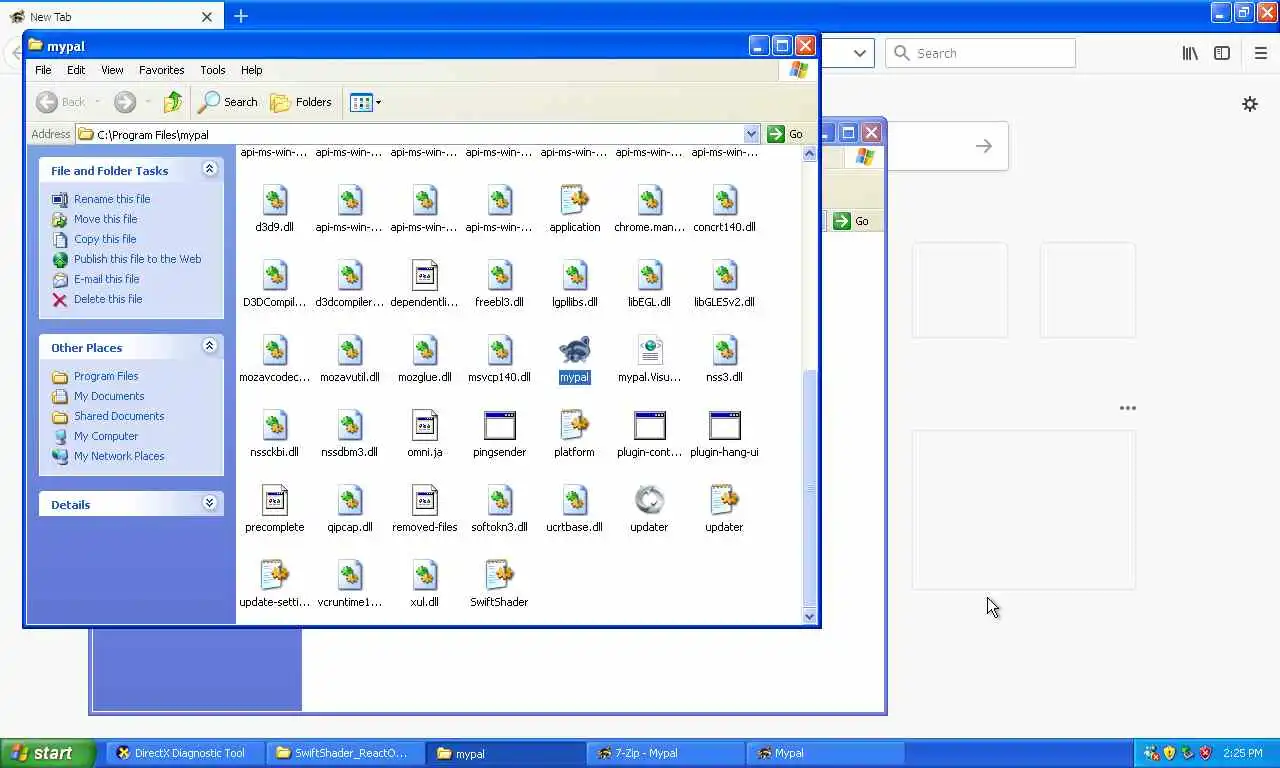Click Move this file link
Viewport: 1280px width, 768px height.
click(105, 219)
